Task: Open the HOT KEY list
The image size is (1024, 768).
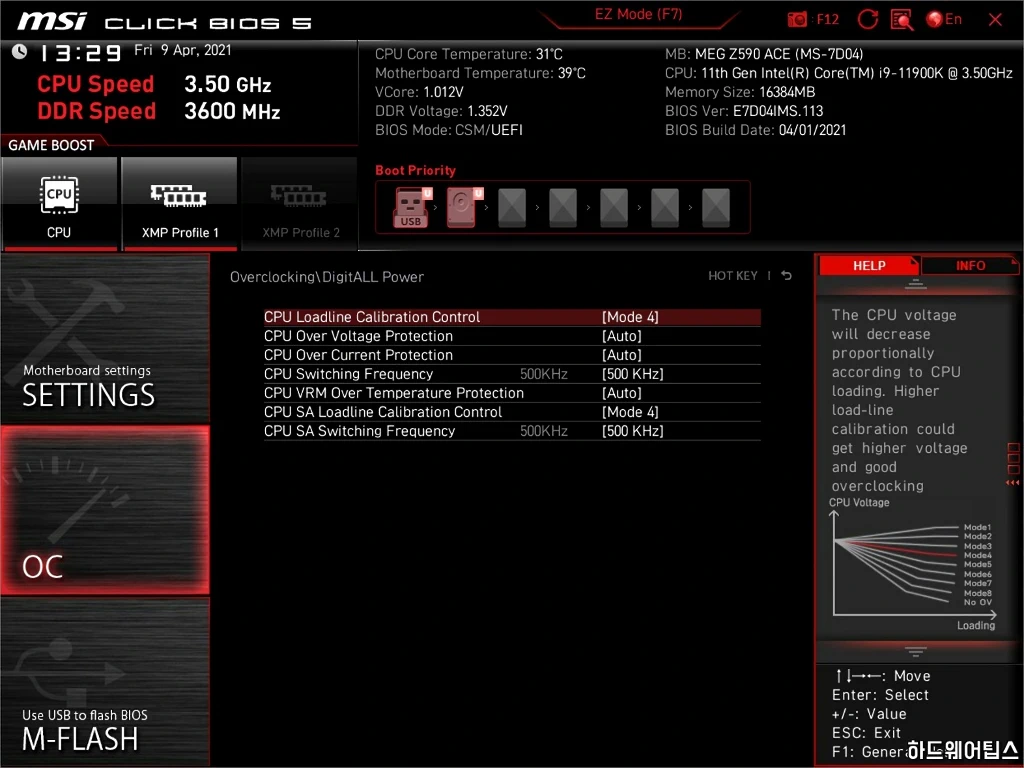Action: pyautogui.click(x=733, y=276)
